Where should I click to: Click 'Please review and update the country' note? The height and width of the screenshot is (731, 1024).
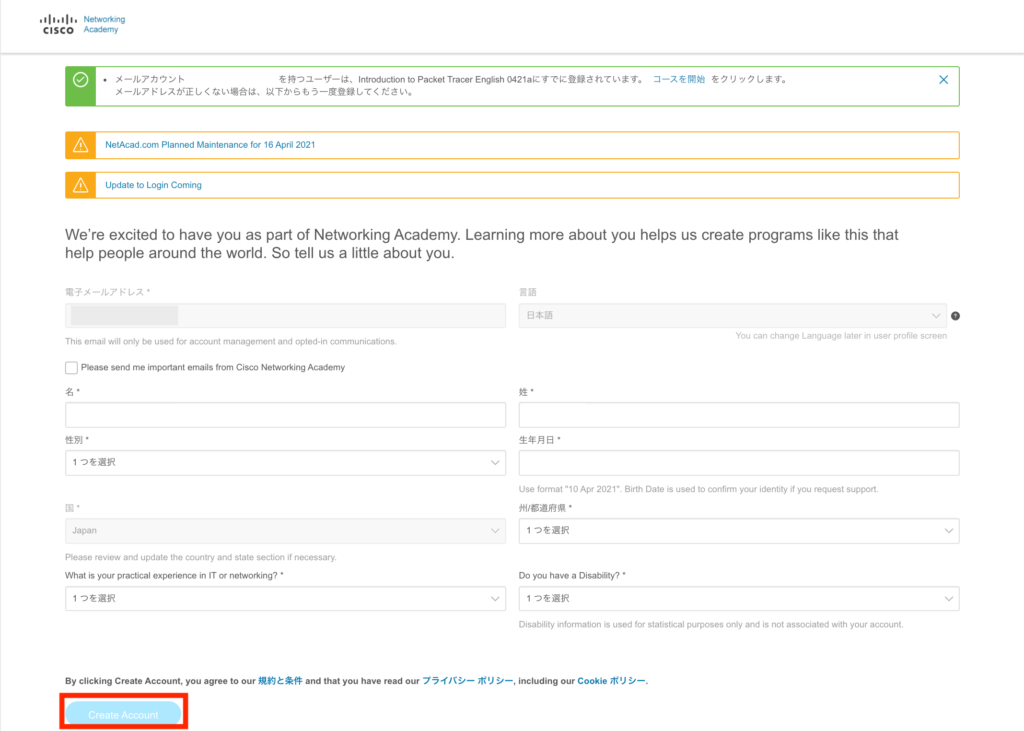click(x=200, y=557)
